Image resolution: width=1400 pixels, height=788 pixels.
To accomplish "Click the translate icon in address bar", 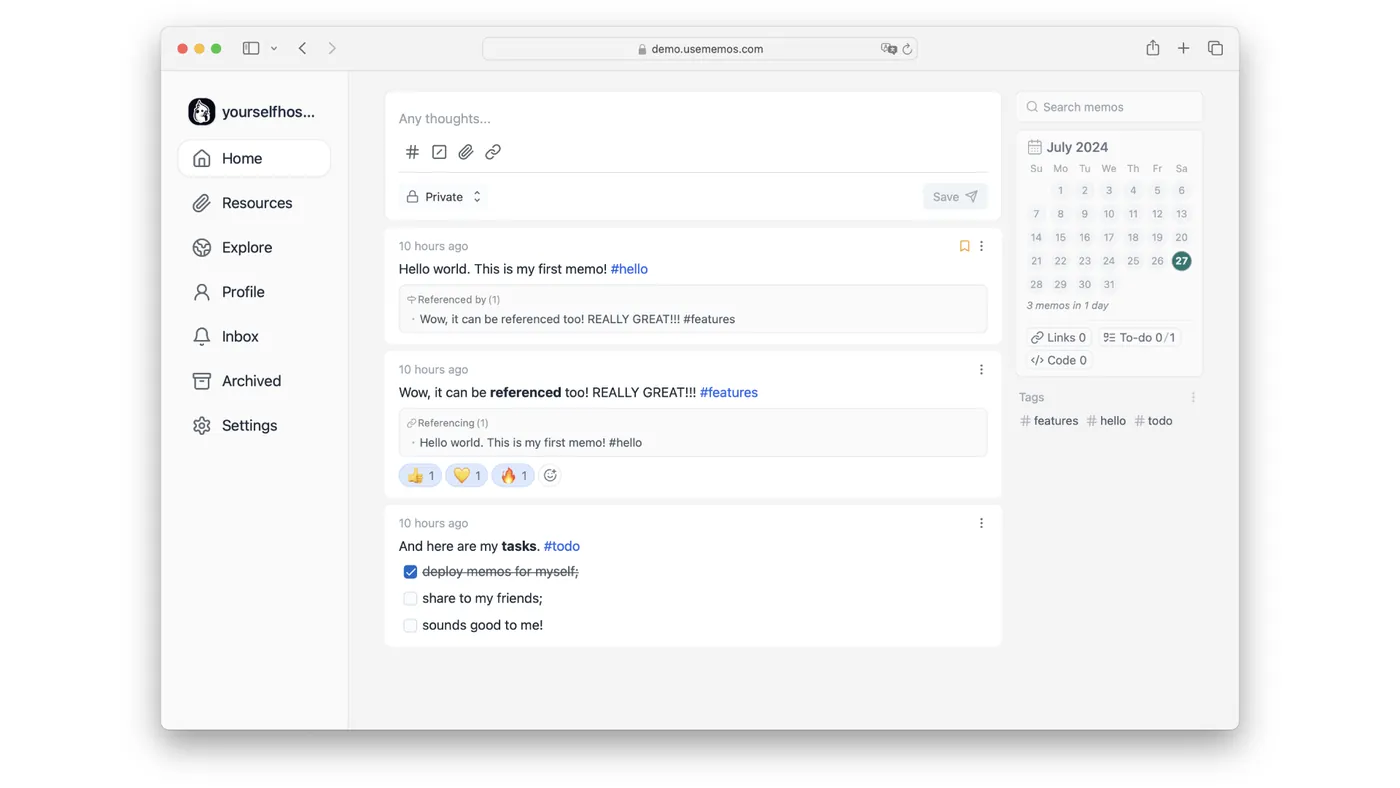I will pos(888,49).
